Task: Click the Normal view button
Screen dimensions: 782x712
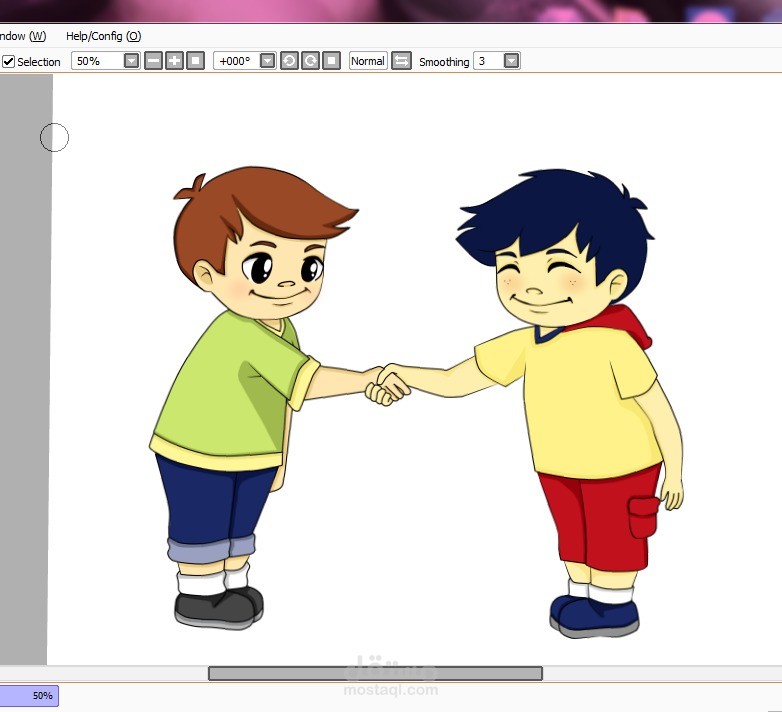Action: [x=368, y=61]
